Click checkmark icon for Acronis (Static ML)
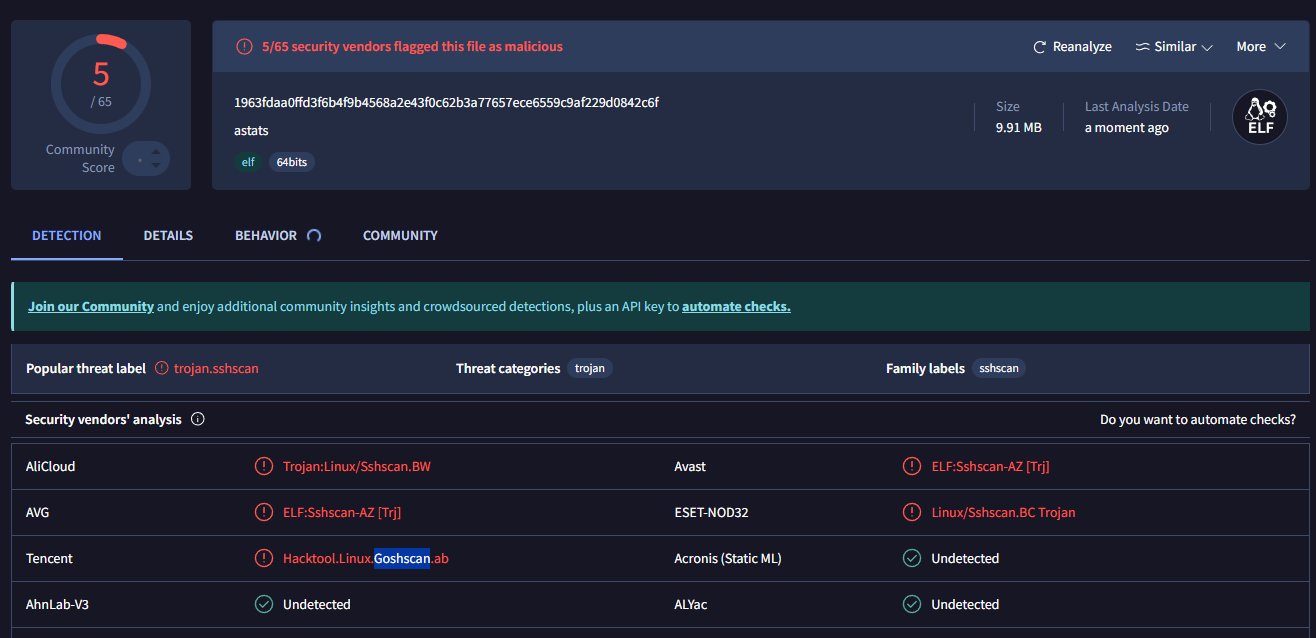The height and width of the screenshot is (638, 1316). point(911,558)
